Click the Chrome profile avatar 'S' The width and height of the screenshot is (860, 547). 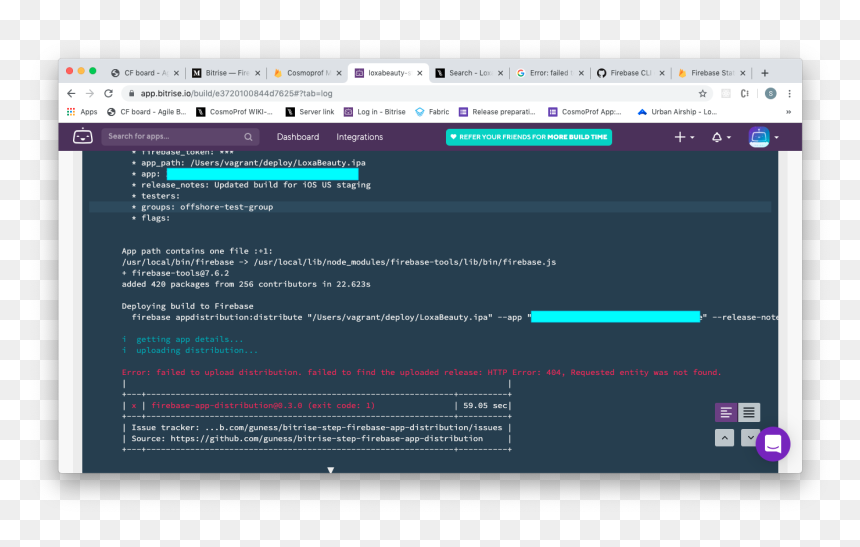tap(771, 93)
